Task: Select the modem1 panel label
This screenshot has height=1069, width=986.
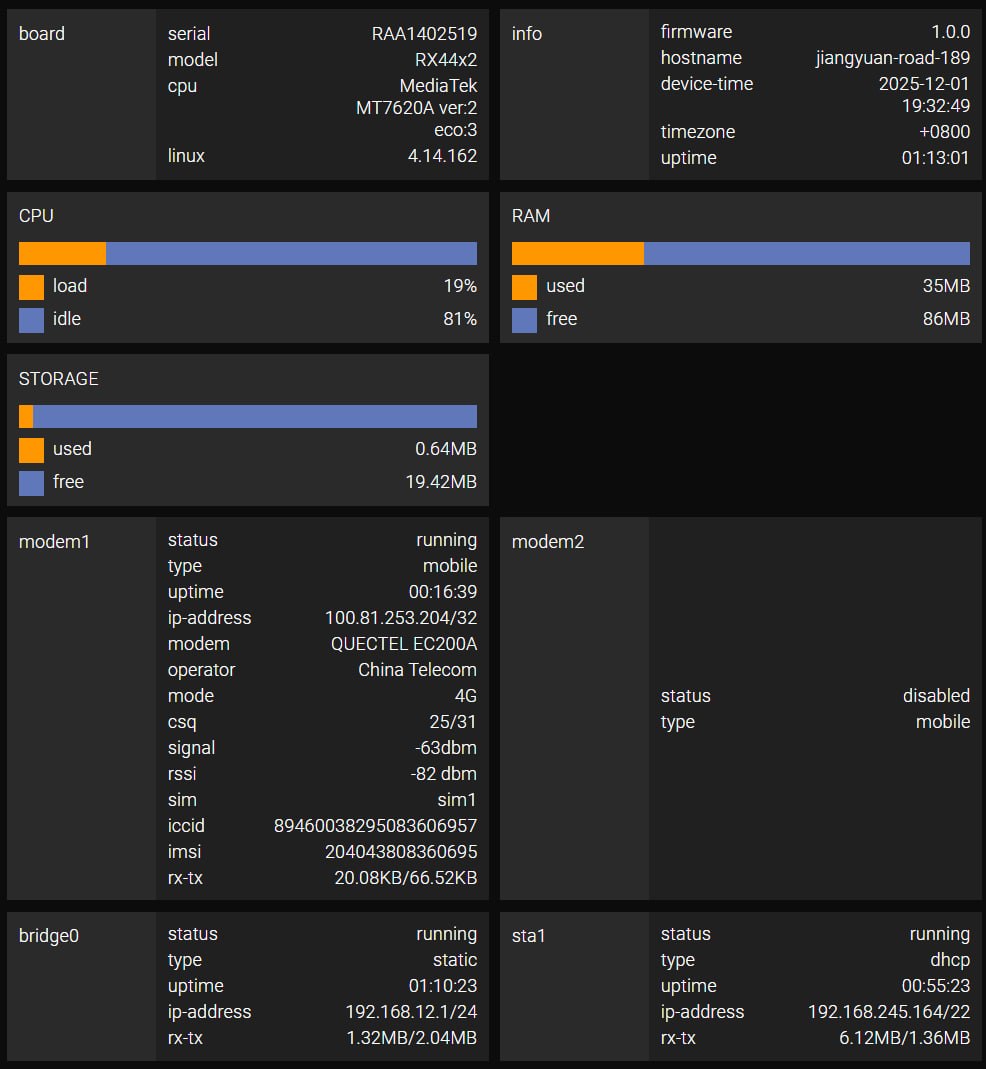Action: 55,542
